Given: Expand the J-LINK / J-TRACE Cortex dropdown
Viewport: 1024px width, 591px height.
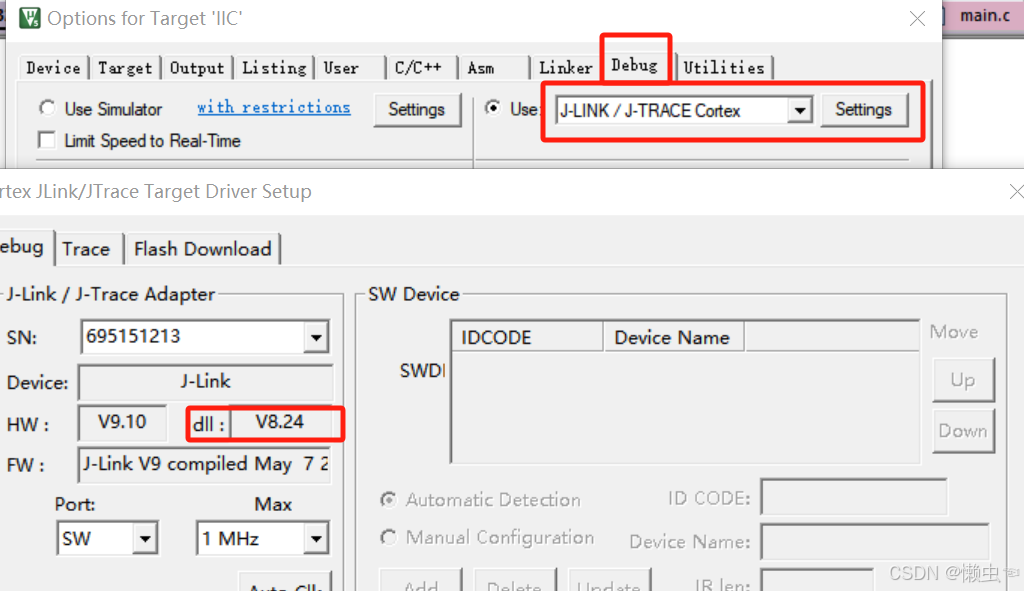Looking at the screenshot, I should point(800,110).
